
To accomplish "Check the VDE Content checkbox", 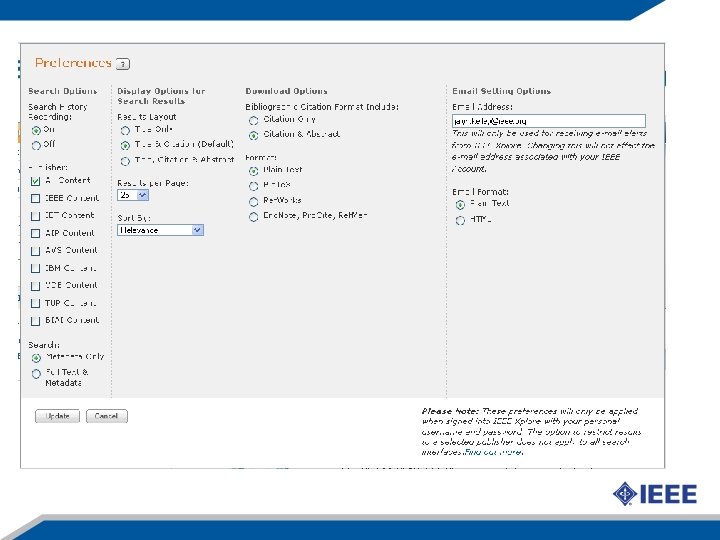I will pyautogui.click(x=35, y=286).
